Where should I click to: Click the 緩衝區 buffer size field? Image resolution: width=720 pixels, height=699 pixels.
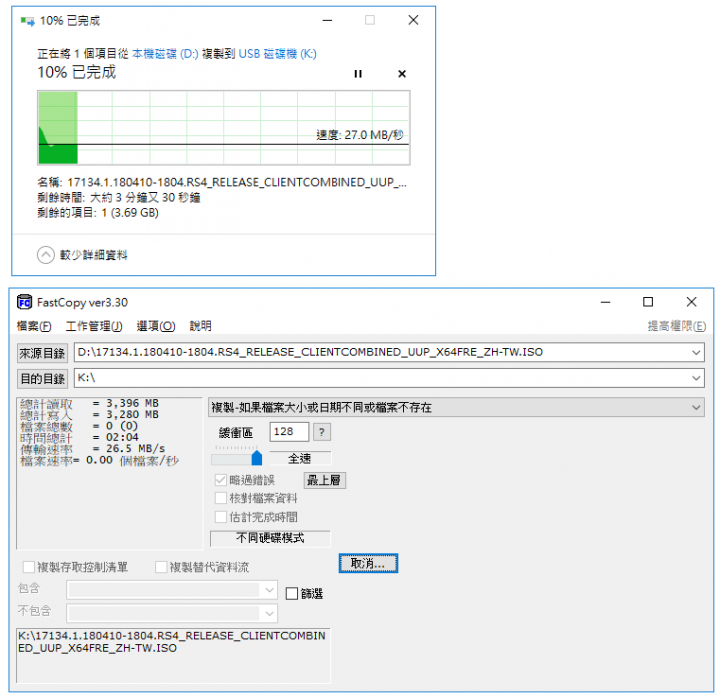point(289,432)
